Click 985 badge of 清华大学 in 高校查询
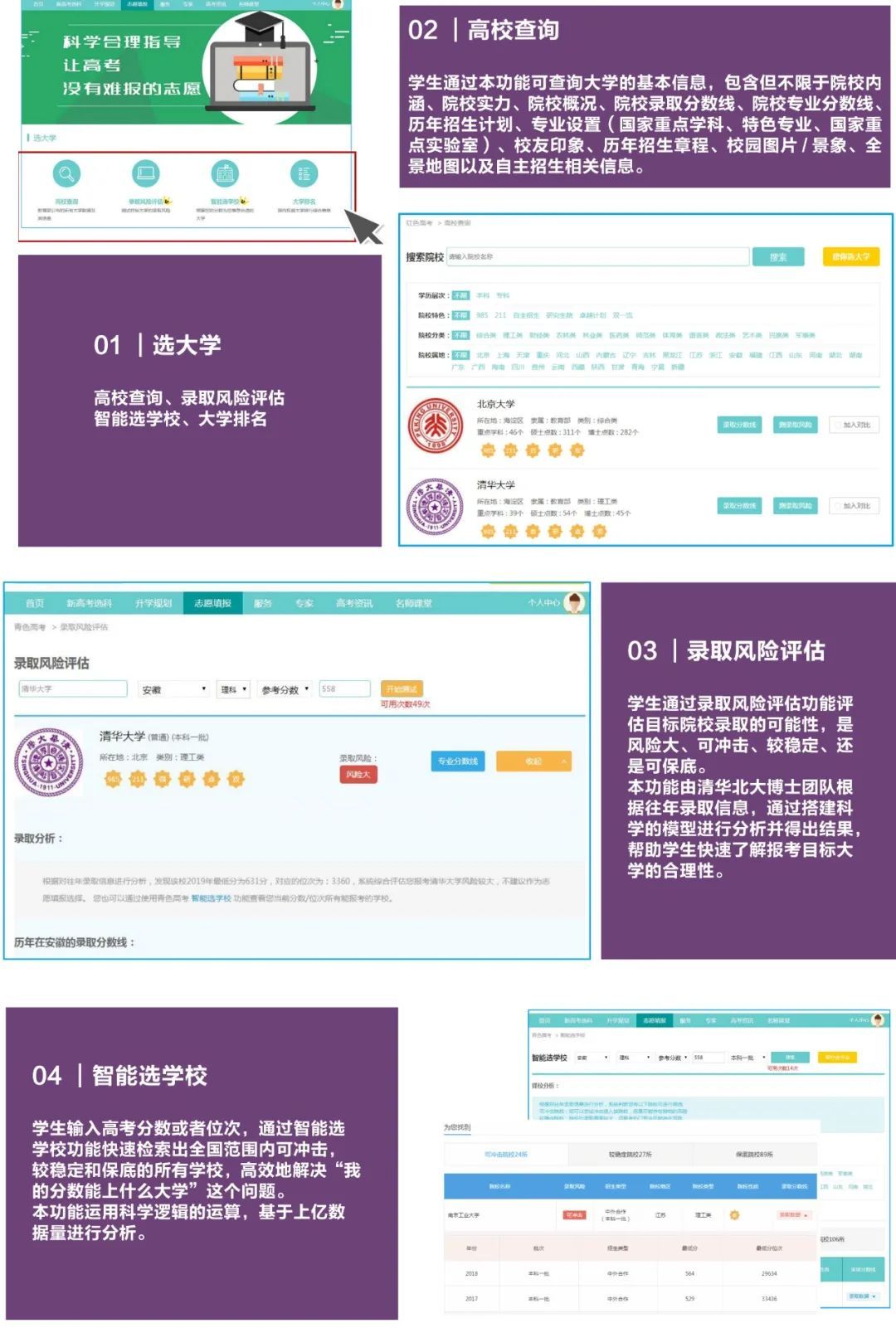Viewport: 896px width, 1333px height. tap(488, 531)
